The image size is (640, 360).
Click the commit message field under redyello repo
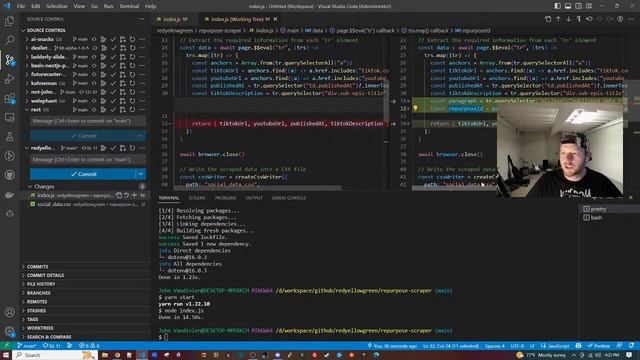tap(88, 160)
